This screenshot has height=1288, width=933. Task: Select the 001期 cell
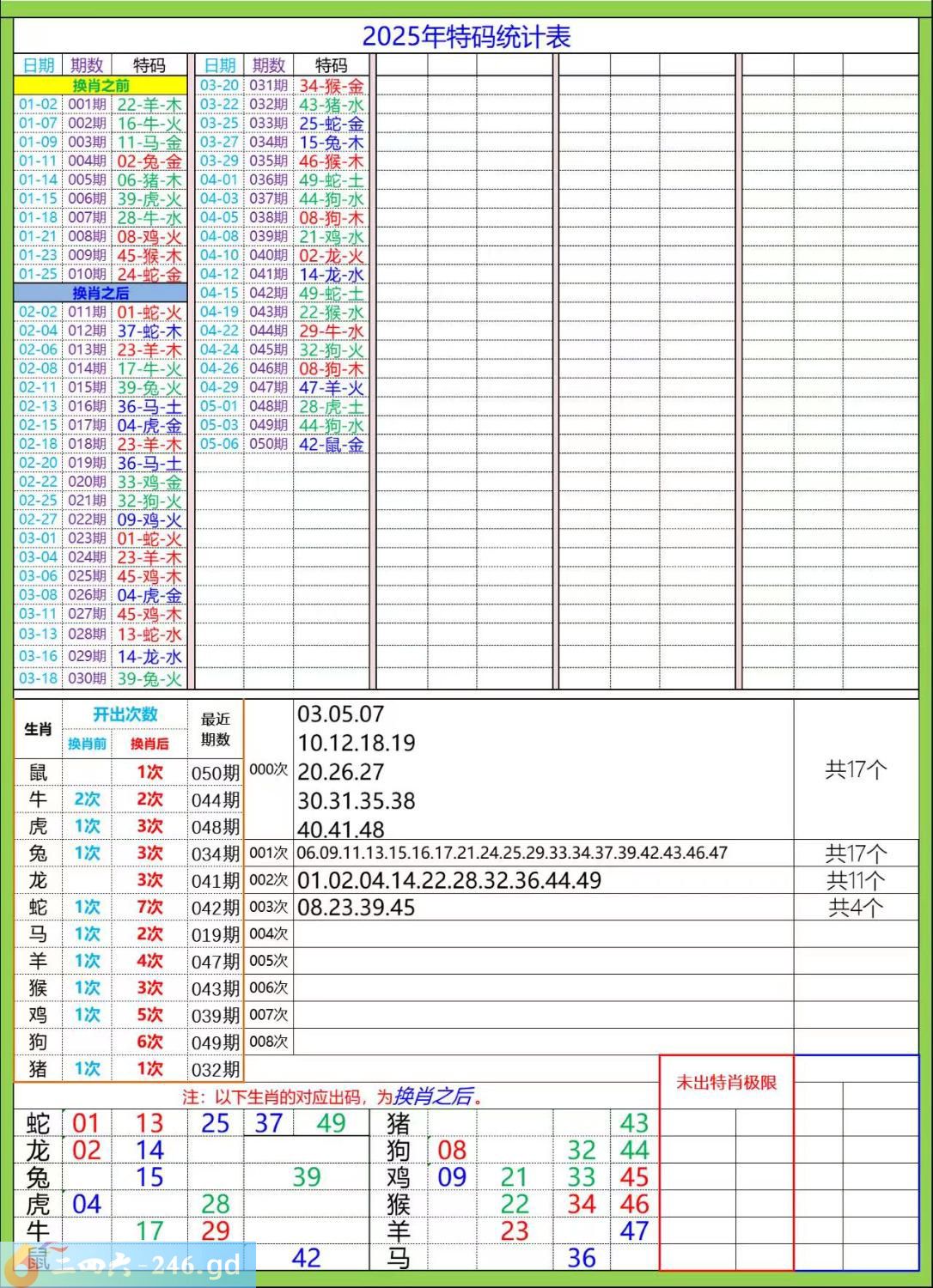click(87, 104)
